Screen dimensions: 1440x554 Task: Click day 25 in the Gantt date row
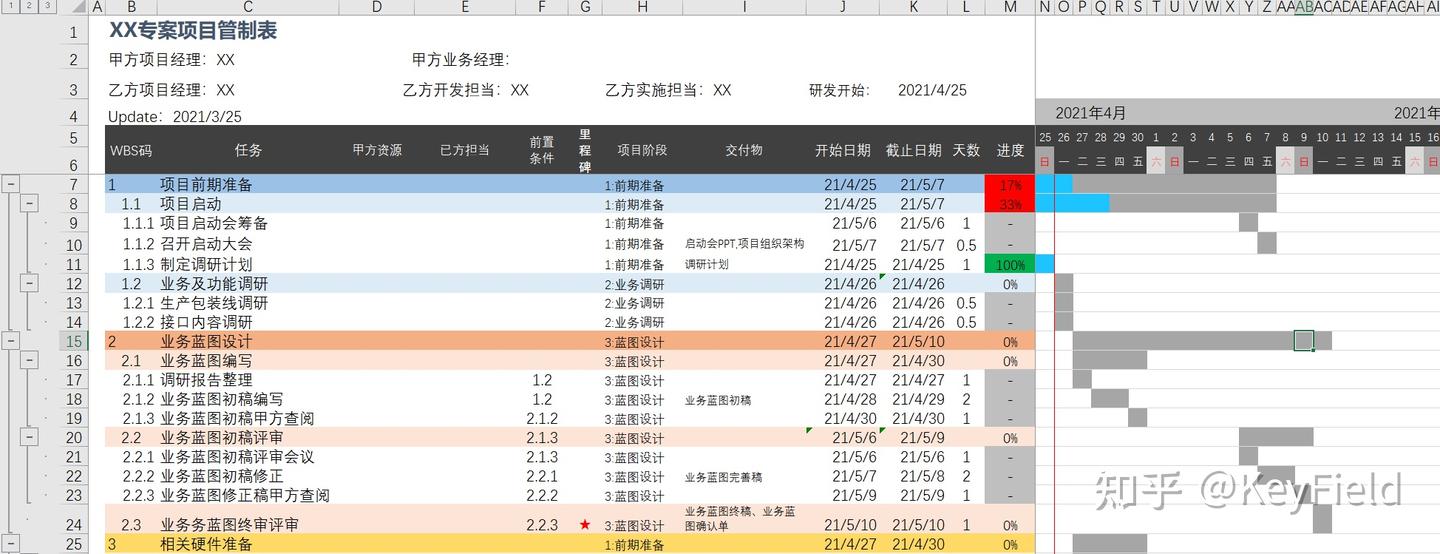1045,137
